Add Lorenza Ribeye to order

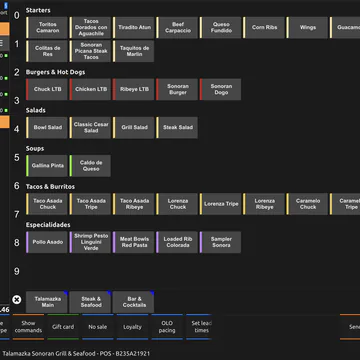click(x=264, y=204)
